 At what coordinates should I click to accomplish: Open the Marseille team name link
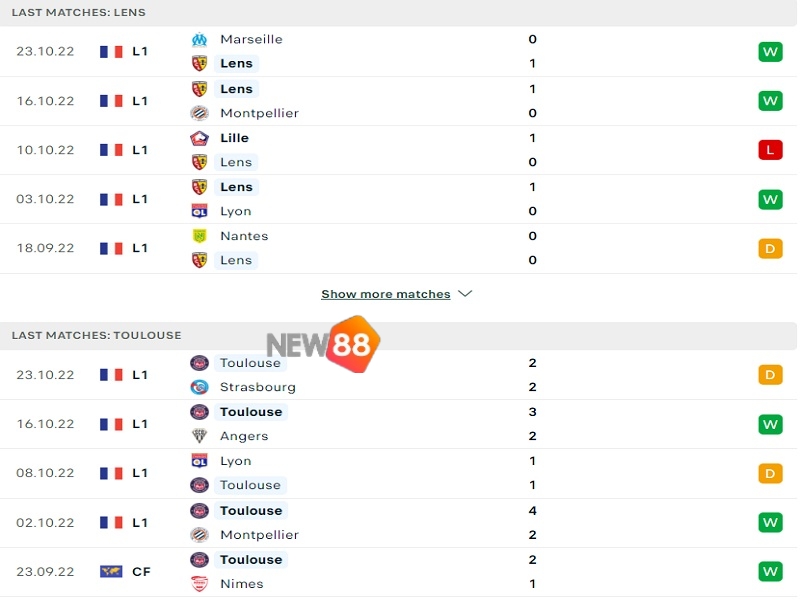coord(251,39)
